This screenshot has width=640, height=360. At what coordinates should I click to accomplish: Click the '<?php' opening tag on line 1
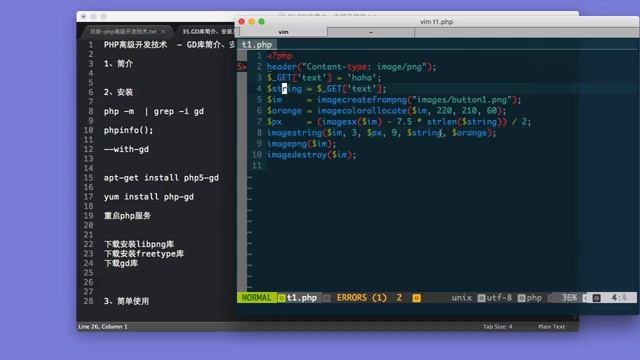279,56
